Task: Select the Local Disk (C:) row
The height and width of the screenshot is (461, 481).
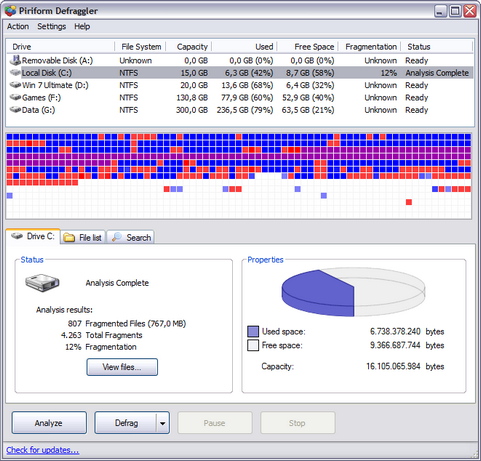Action: pos(240,73)
